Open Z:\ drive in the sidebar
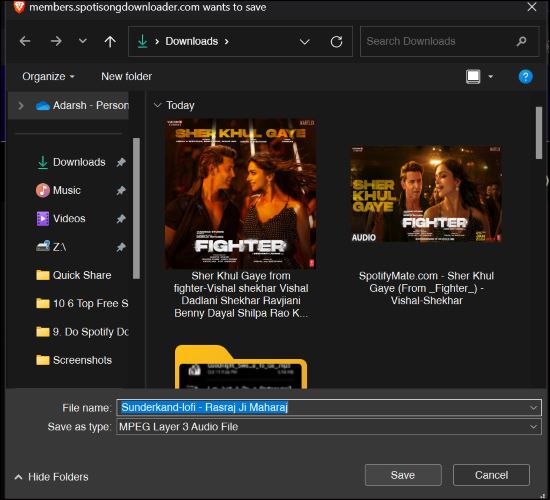This screenshot has width=550, height=500. 51,247
